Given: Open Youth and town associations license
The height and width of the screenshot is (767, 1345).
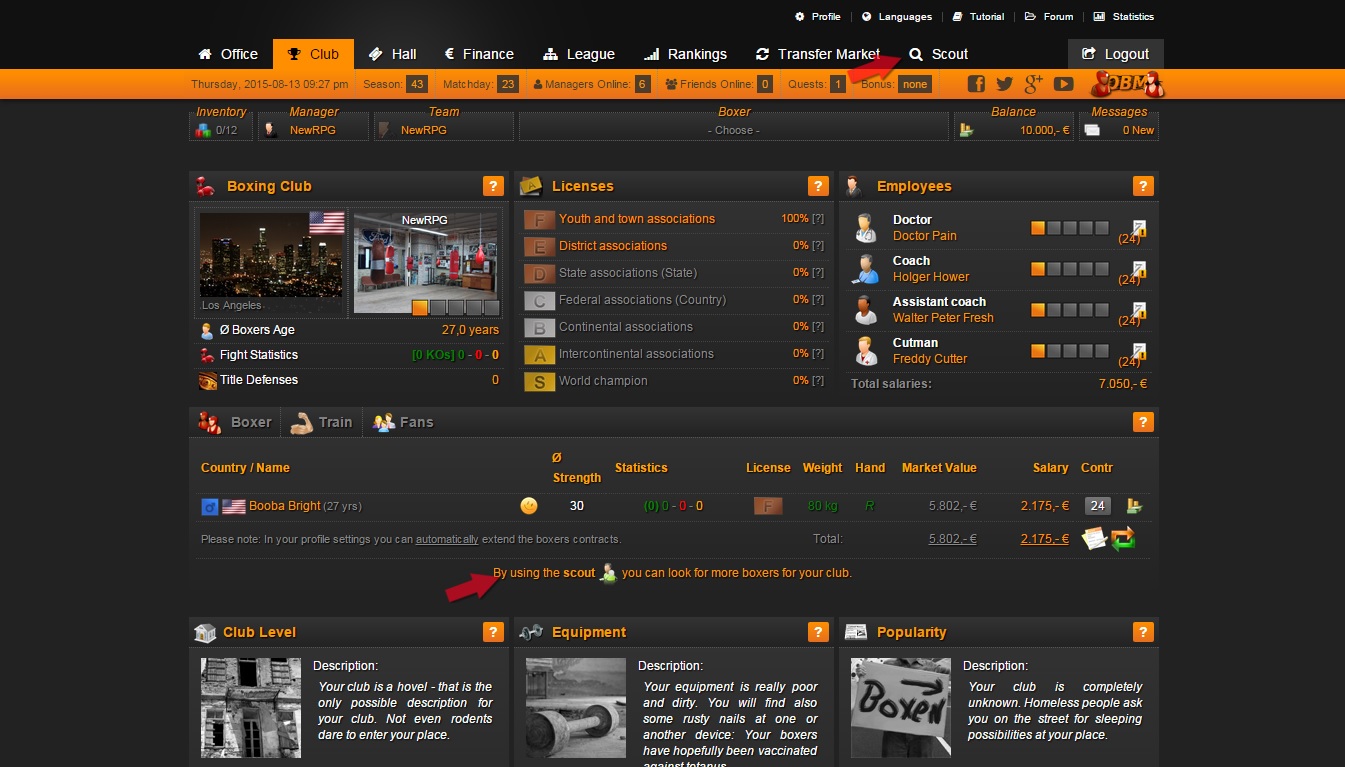Looking at the screenshot, I should (x=637, y=219).
